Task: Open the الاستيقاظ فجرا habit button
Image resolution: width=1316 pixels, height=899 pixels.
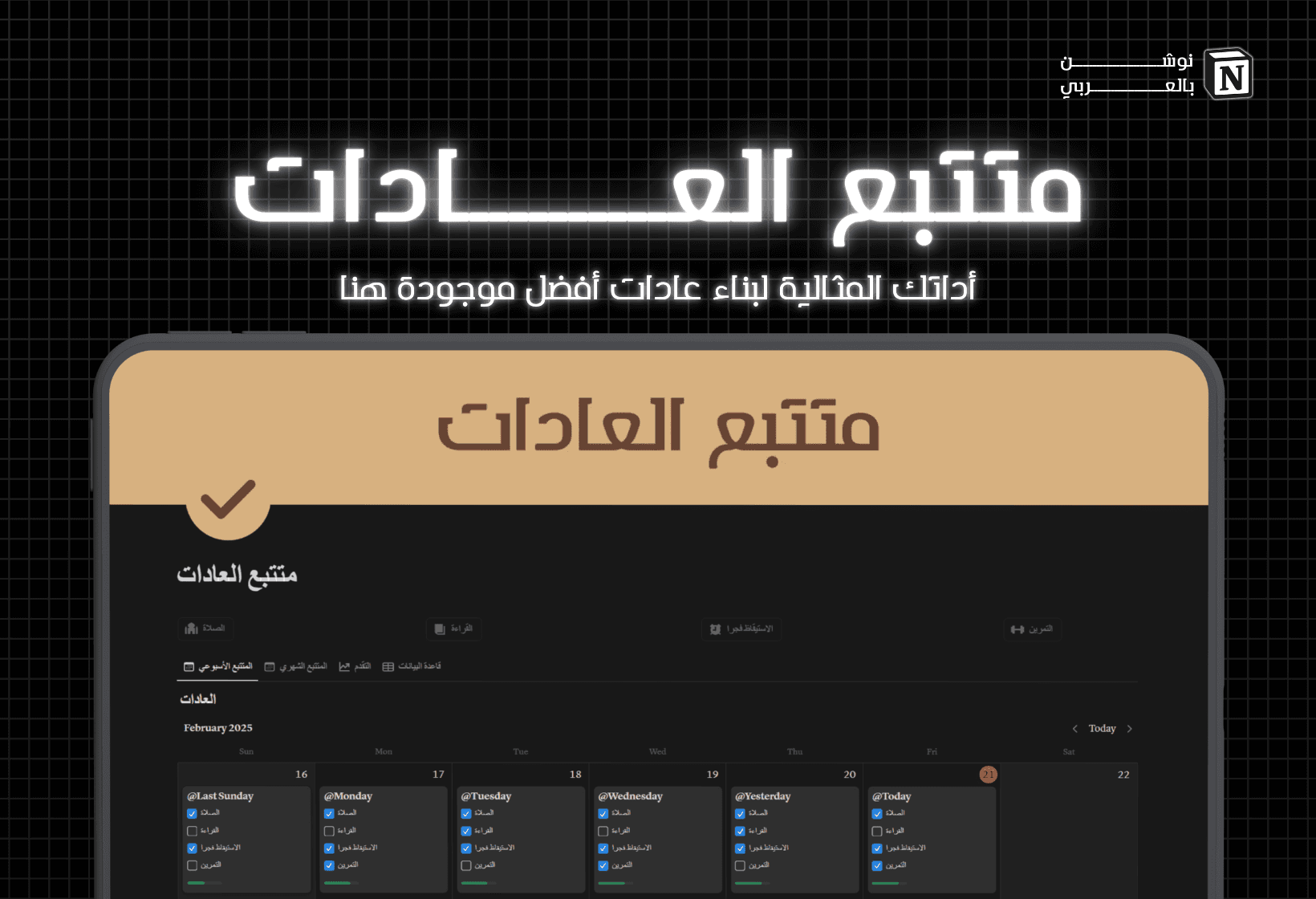Action: coord(741,629)
